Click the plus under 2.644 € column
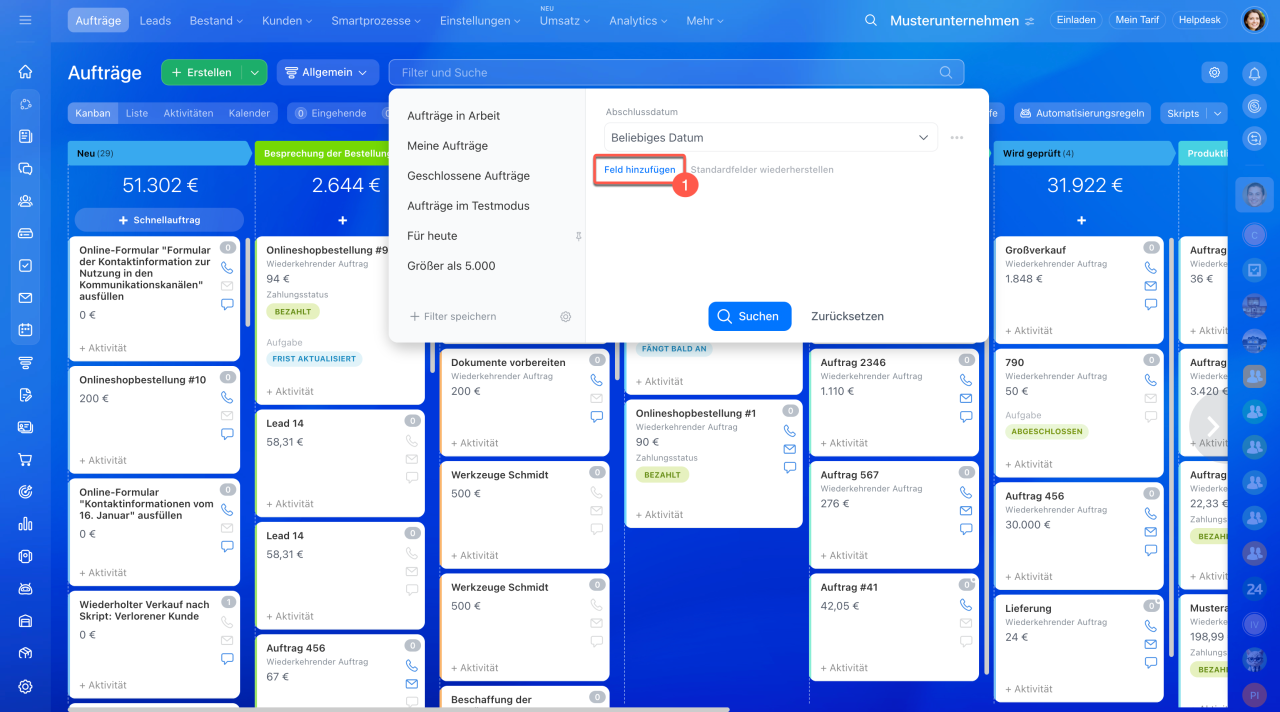Viewport: 1280px width, 712px height. pos(342,220)
